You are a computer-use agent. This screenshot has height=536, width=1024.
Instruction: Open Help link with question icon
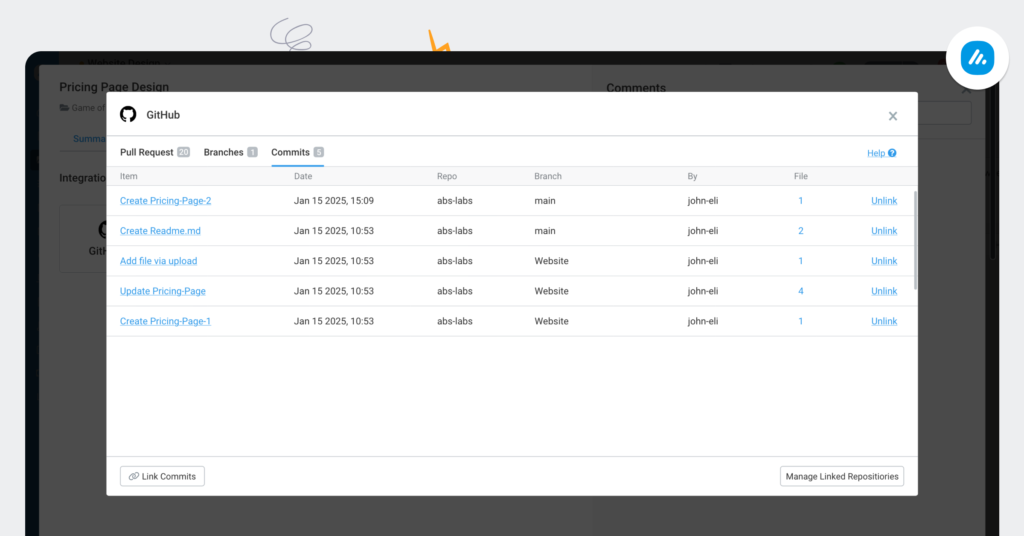(881, 153)
